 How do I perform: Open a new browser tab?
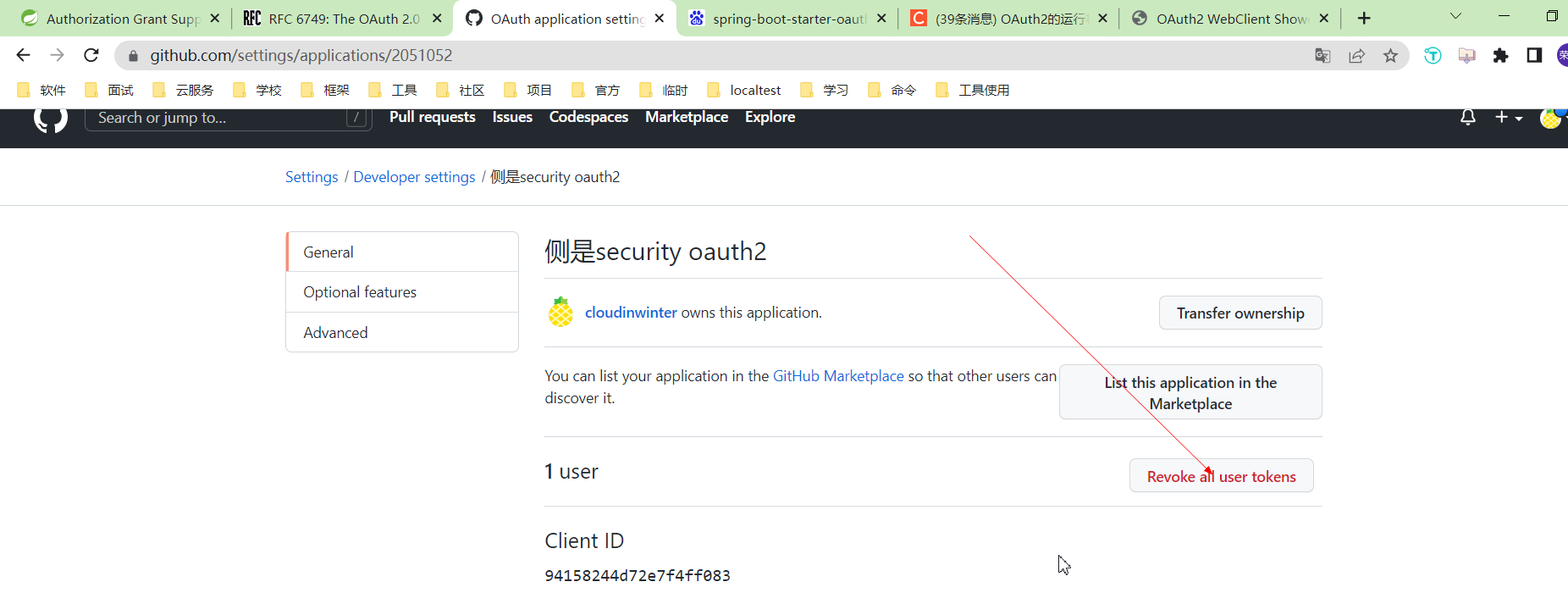1364,19
